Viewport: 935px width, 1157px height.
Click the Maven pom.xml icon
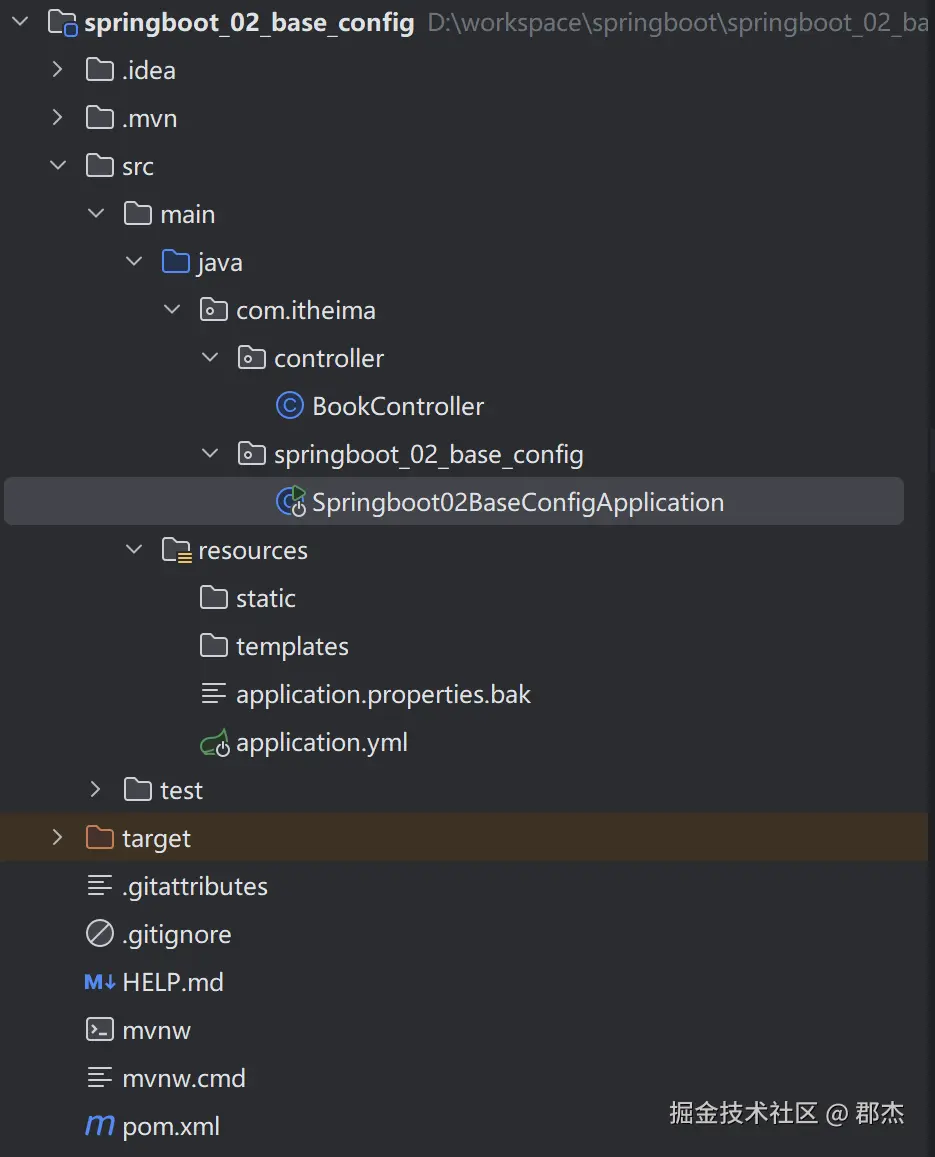(x=100, y=1126)
